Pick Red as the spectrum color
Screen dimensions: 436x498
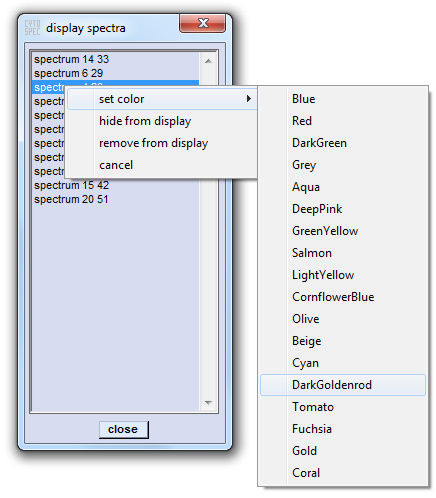pos(343,121)
